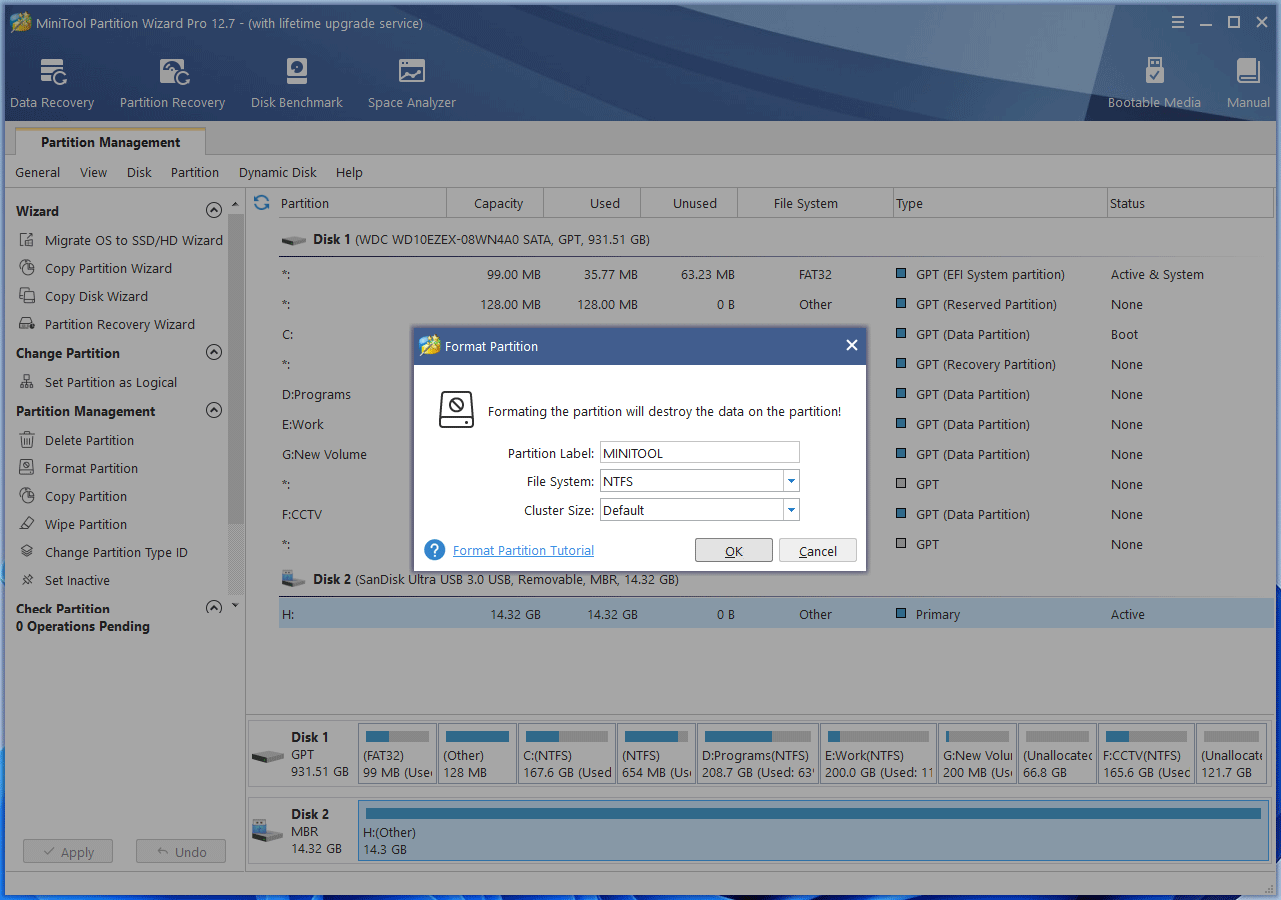This screenshot has width=1281, height=900.
Task: Open the Cluster Size dropdown
Action: [x=791, y=510]
